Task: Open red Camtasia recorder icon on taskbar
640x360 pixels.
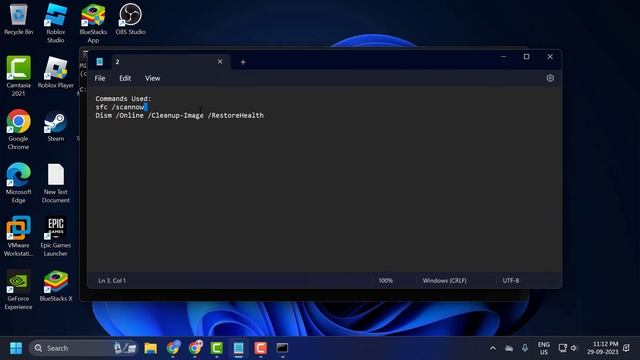Action: 260,348
